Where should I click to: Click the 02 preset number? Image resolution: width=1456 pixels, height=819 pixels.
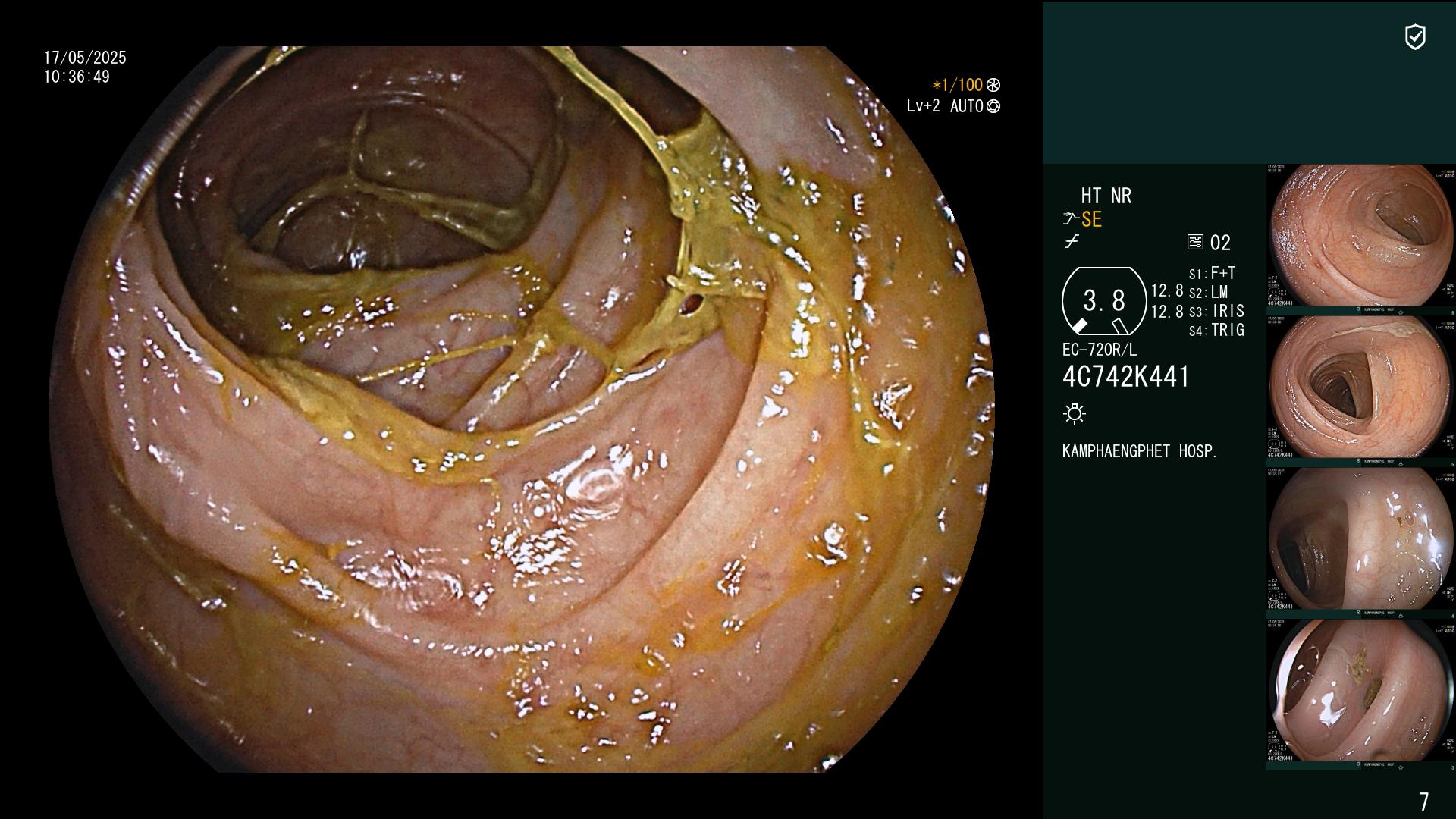click(x=1220, y=243)
